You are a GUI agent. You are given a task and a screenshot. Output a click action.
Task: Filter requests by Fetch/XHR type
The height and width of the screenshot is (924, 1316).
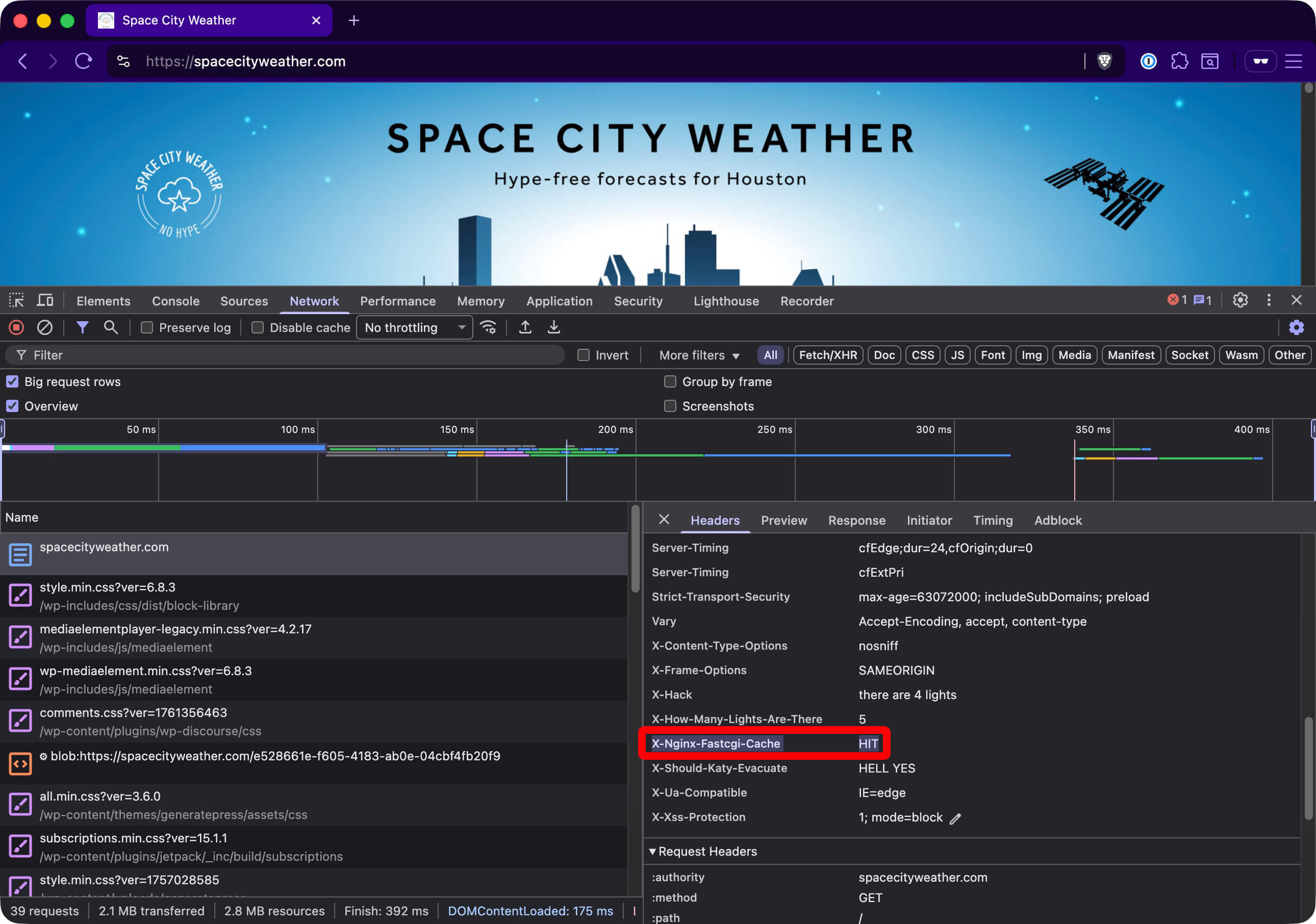tap(828, 355)
